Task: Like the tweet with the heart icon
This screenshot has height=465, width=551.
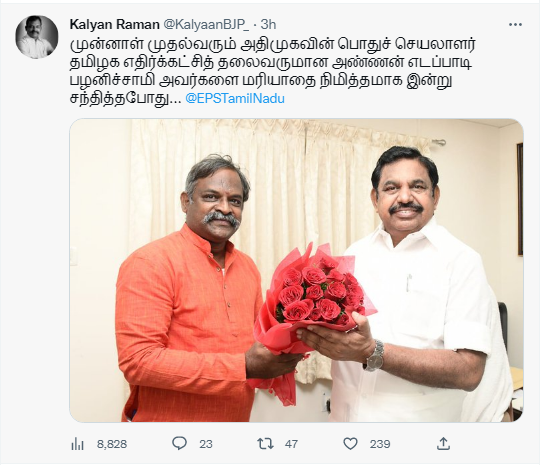Action: tap(350, 444)
